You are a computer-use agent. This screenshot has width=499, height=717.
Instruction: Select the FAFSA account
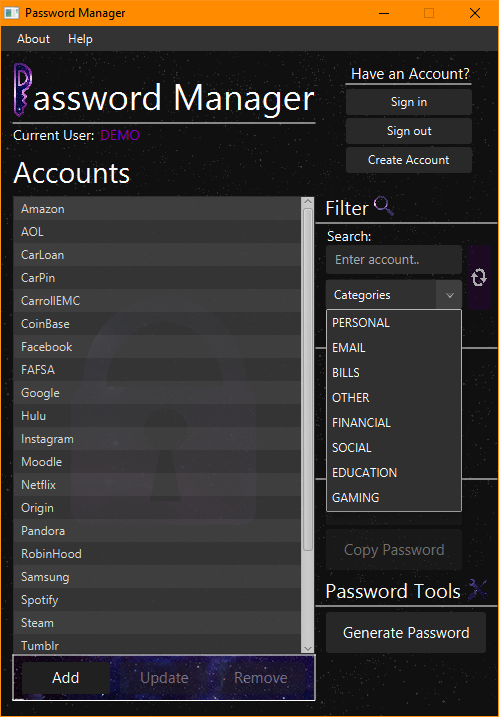(157, 370)
